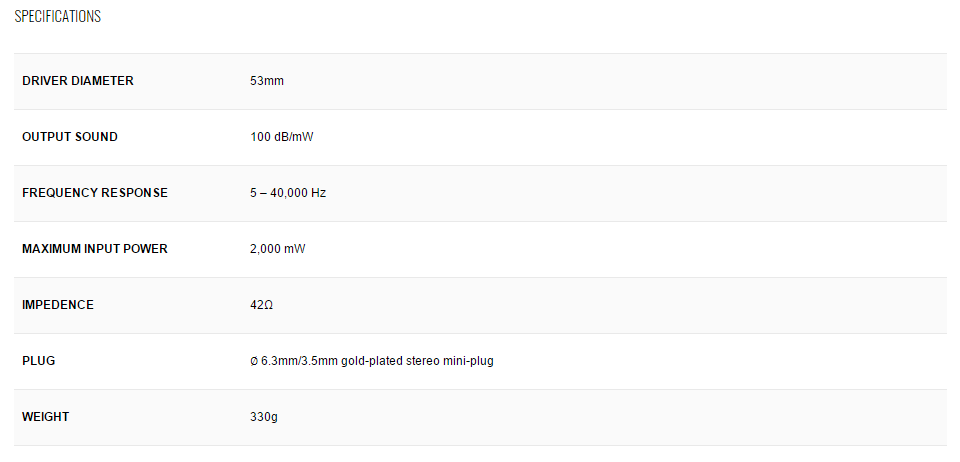Click the 2,000 mW value

tap(277, 249)
